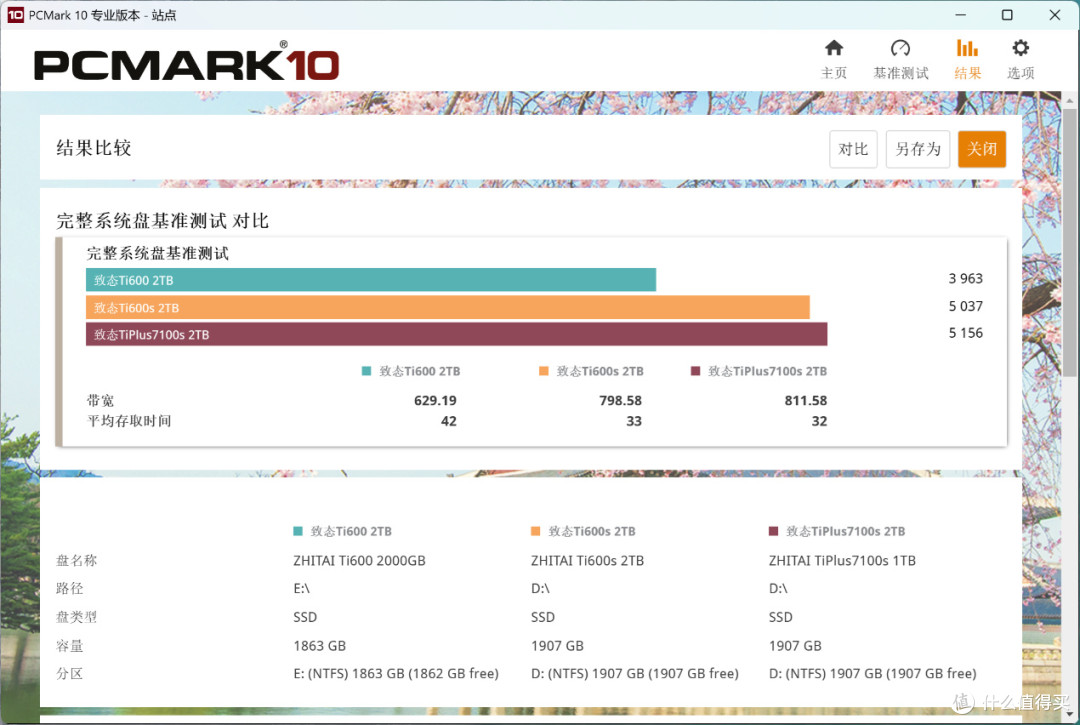Viewport: 1080px width, 725px height.
Task: Click the 选项 tab label
Action: click(1021, 73)
